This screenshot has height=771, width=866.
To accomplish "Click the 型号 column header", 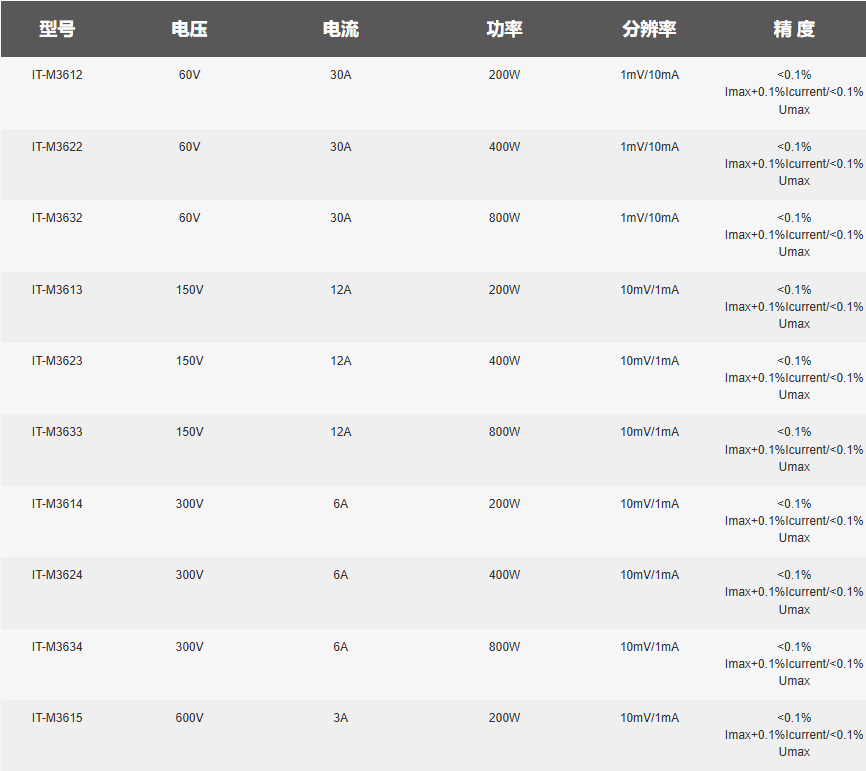I will click(x=57, y=29).
